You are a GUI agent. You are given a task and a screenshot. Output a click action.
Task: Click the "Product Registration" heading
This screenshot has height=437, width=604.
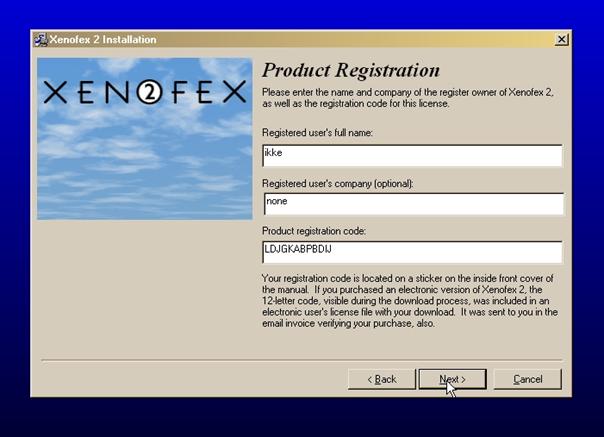click(x=351, y=70)
